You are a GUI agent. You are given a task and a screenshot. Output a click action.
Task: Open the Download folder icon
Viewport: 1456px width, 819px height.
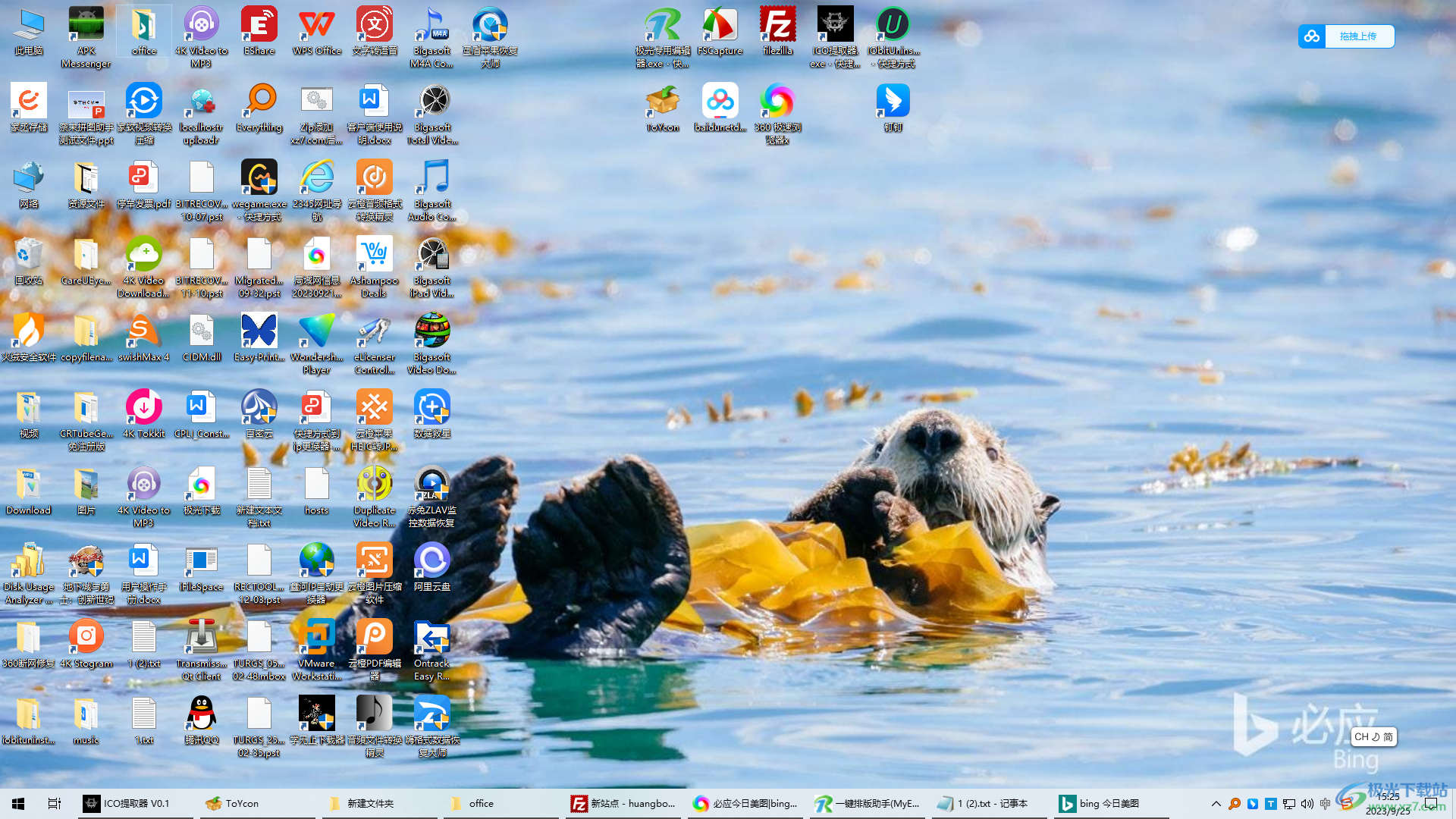pyautogui.click(x=28, y=490)
